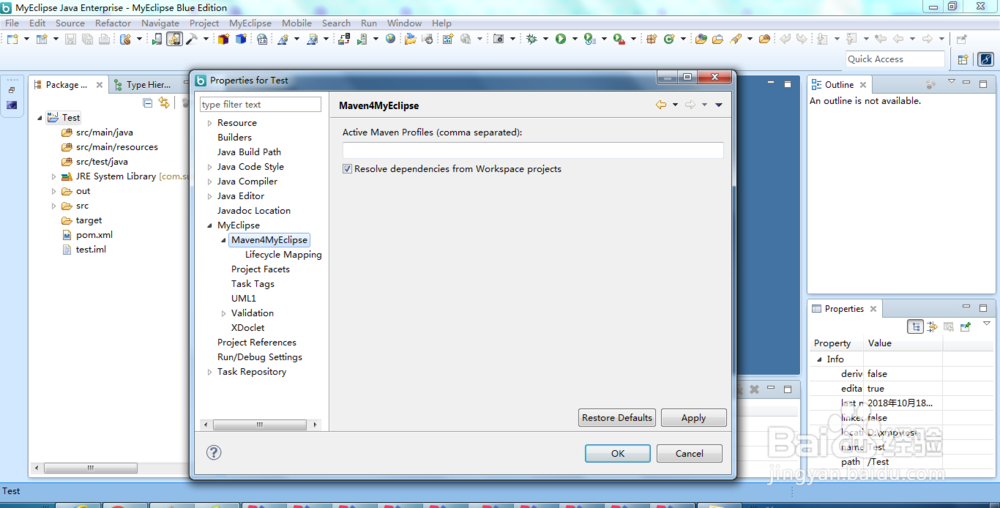Click the OK button
This screenshot has height=508, width=1000.
[617, 453]
